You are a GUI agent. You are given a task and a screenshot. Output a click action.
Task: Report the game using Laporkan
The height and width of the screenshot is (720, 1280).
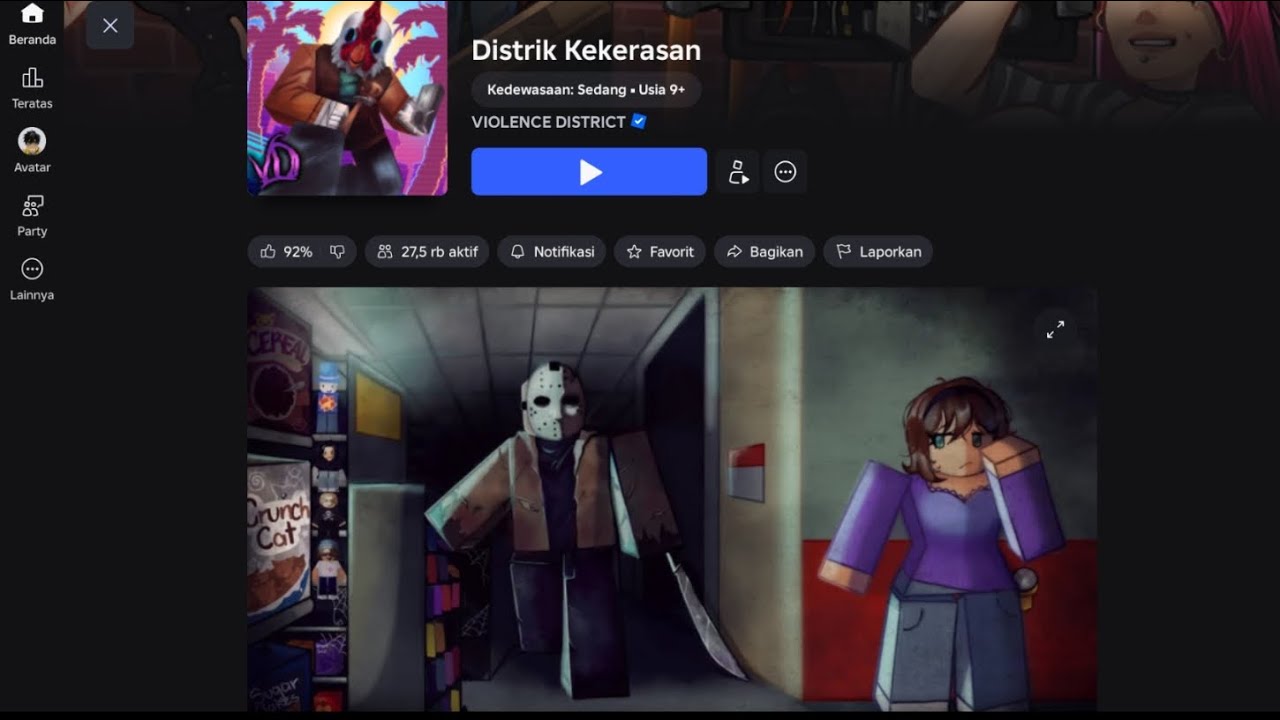[x=878, y=252]
